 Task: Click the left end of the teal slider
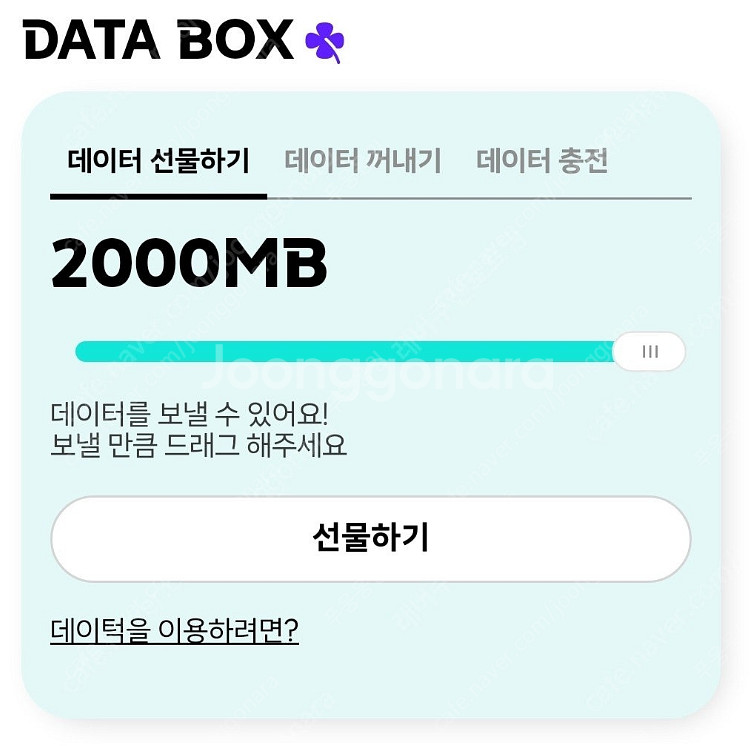click(x=84, y=352)
